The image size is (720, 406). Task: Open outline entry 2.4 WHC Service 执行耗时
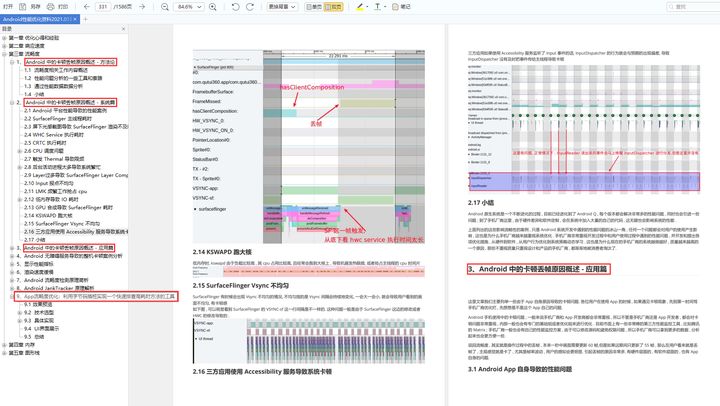coord(54,135)
